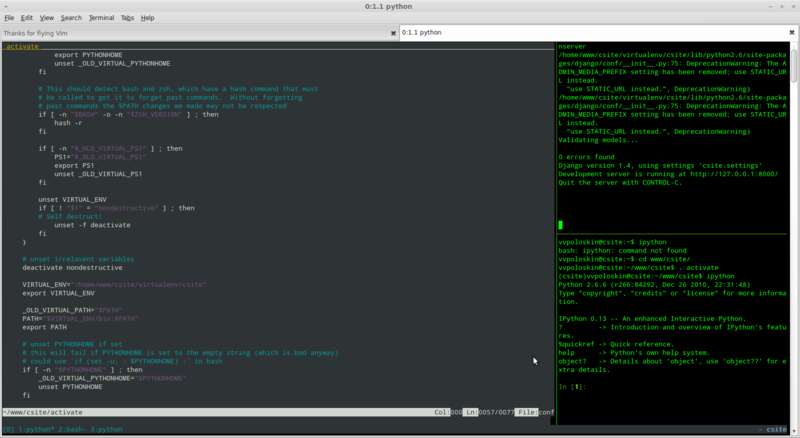The height and width of the screenshot is (438, 800).
Task: Click the 'activate' buffer label in Vim
Action: pyautogui.click(x=22, y=46)
